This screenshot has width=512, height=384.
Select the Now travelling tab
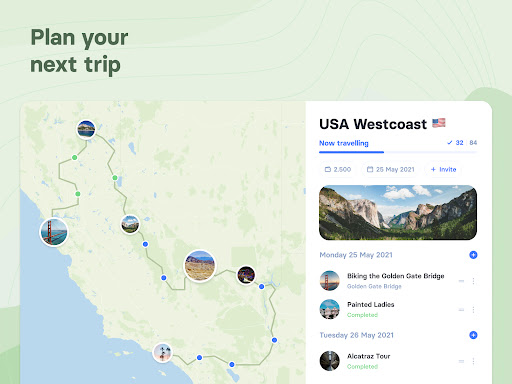click(x=344, y=143)
